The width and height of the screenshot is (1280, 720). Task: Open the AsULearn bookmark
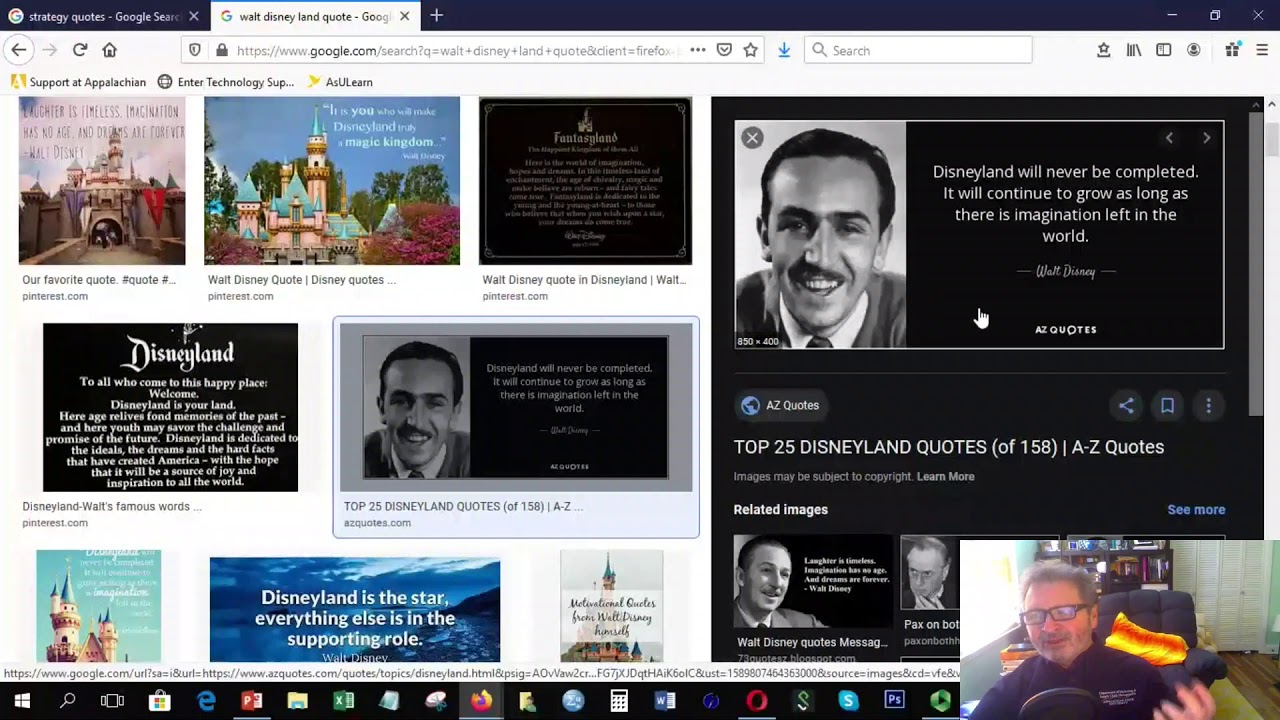(340, 82)
